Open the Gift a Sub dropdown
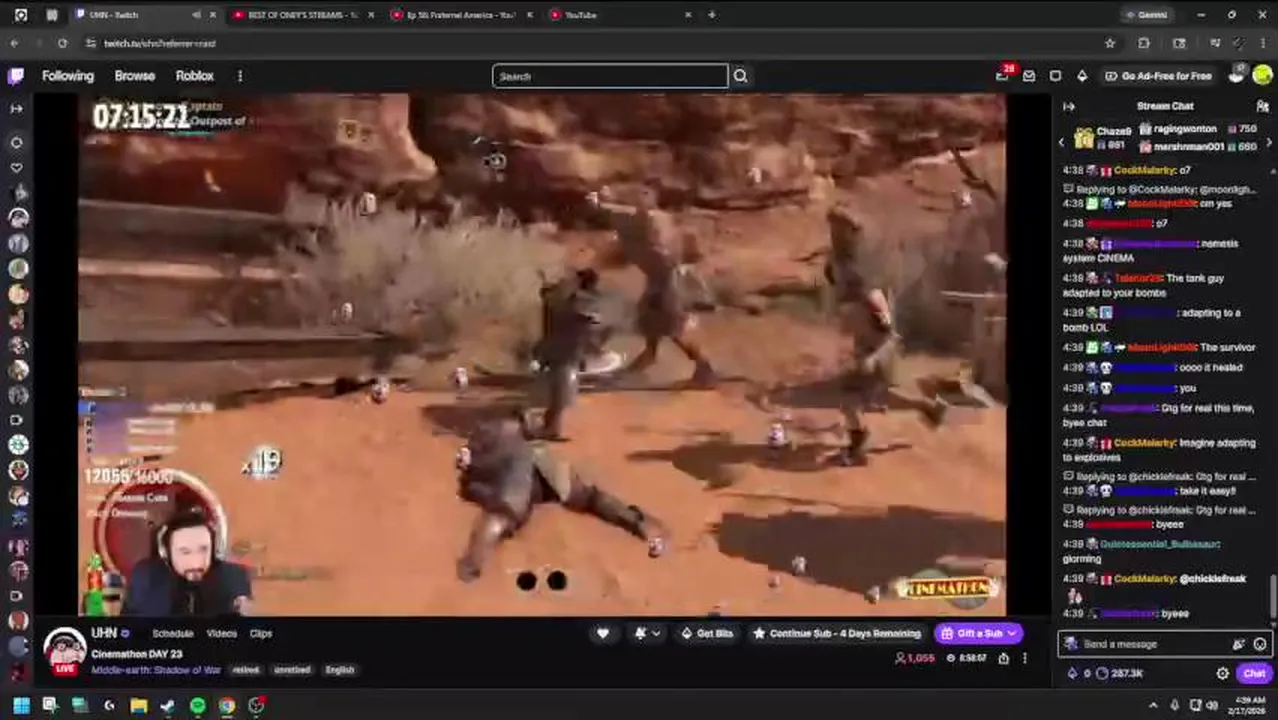This screenshot has height=720, width=1278. click(979, 633)
